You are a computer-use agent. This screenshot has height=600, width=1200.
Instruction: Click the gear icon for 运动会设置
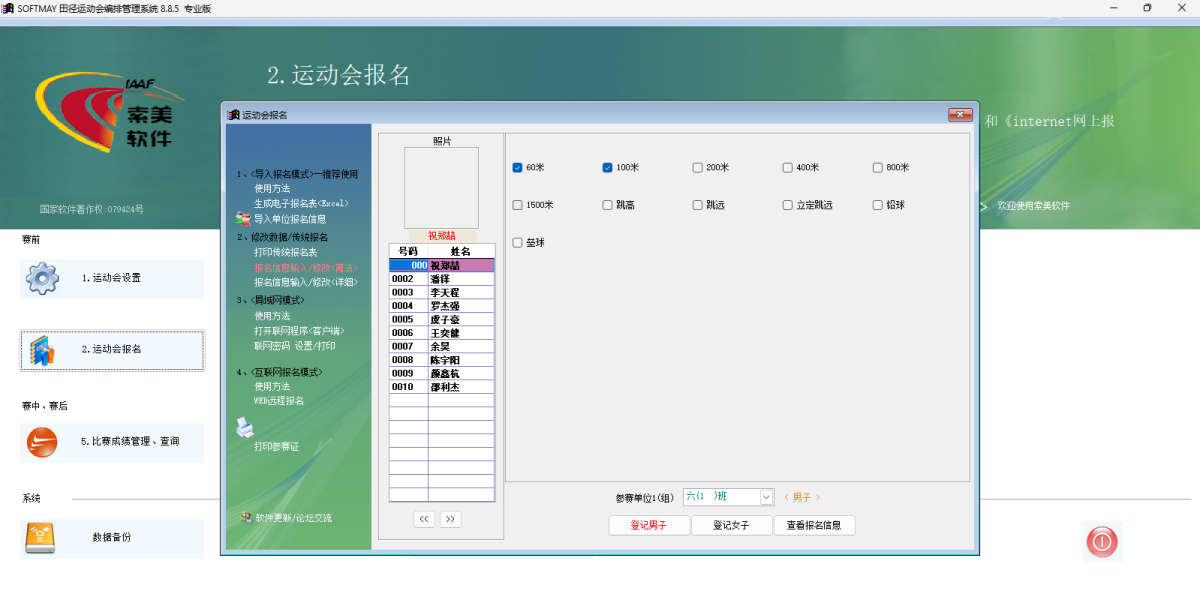[42, 278]
